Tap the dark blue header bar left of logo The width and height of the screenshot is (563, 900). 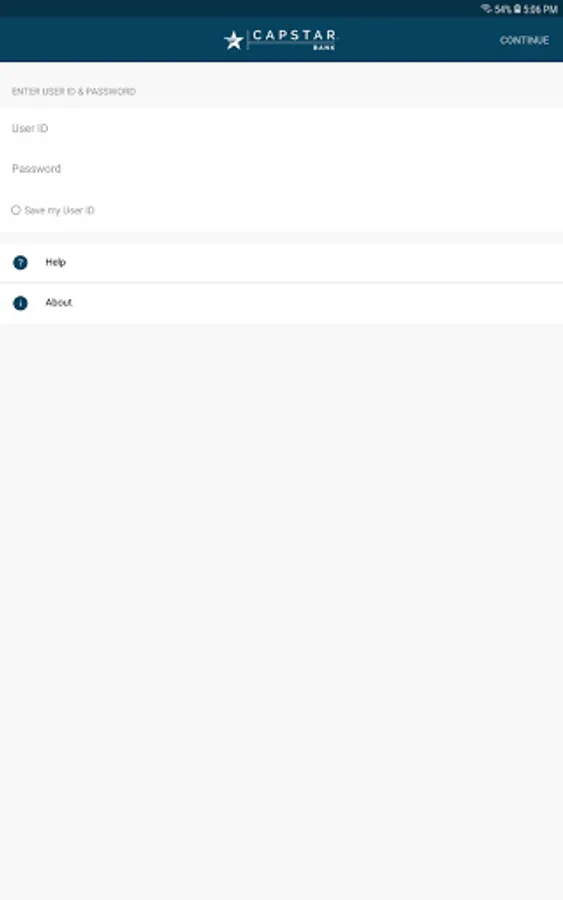click(x=109, y=40)
